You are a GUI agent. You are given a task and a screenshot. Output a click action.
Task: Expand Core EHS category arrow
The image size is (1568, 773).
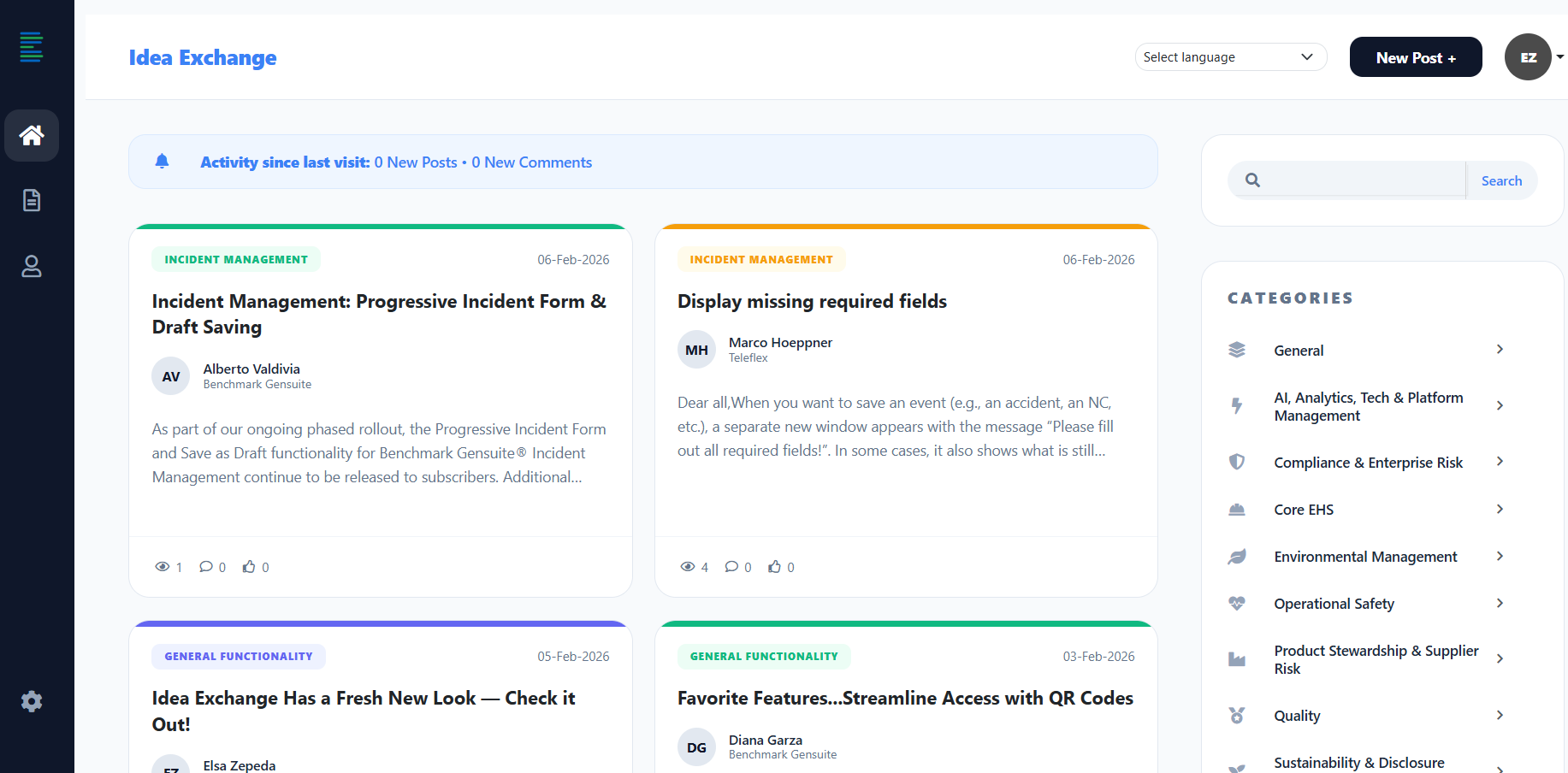click(1500, 510)
